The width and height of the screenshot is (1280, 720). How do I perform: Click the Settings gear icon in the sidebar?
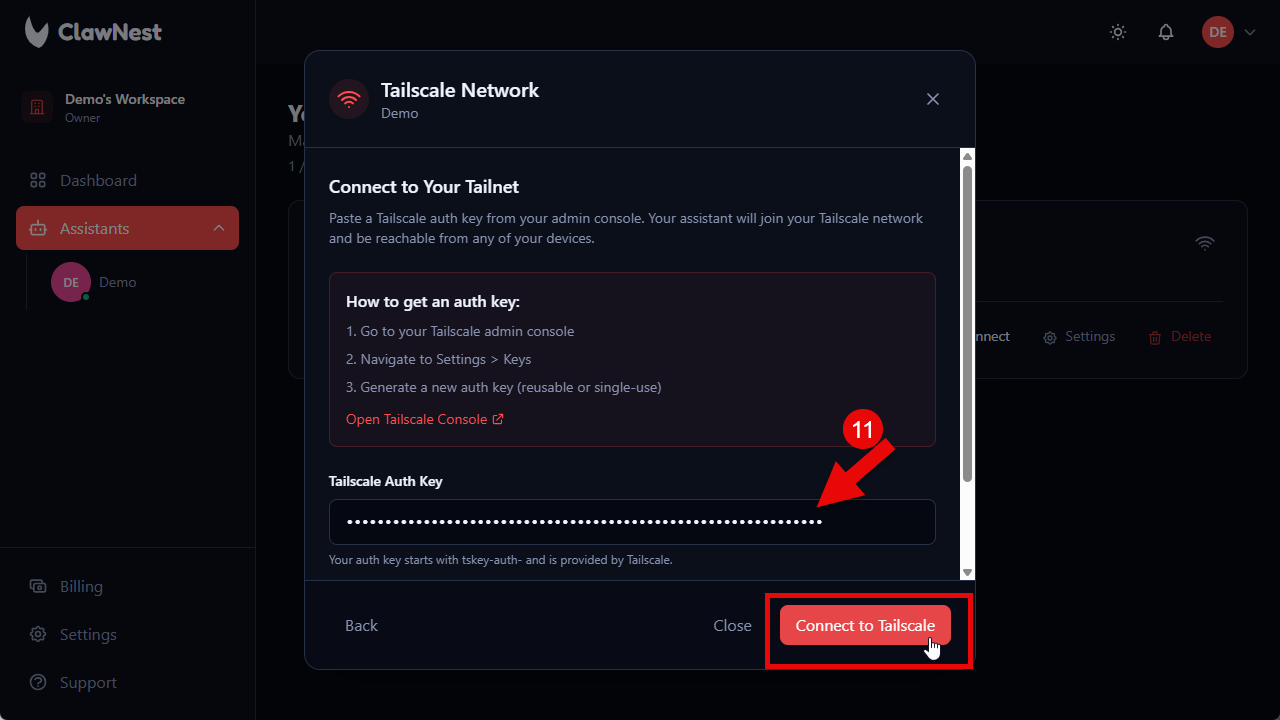38,634
